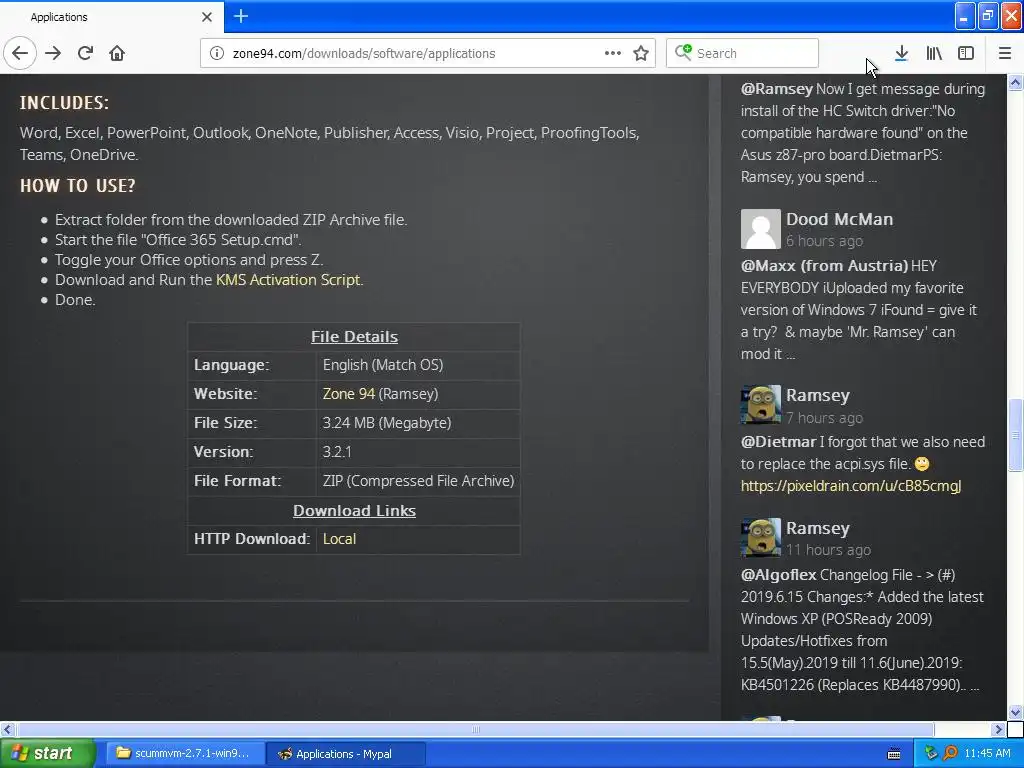This screenshot has height=768, width=1024.
Task: Click the horizontal scrollbar right arrow
Action: click(999, 729)
